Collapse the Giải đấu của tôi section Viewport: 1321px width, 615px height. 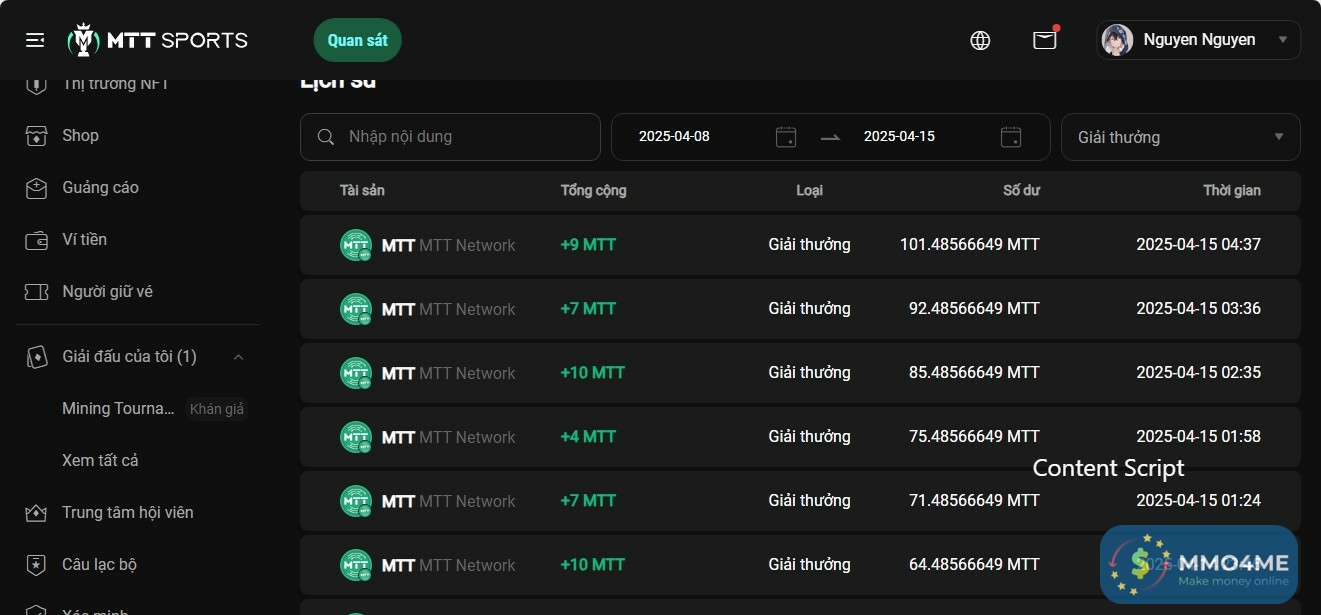tap(238, 357)
